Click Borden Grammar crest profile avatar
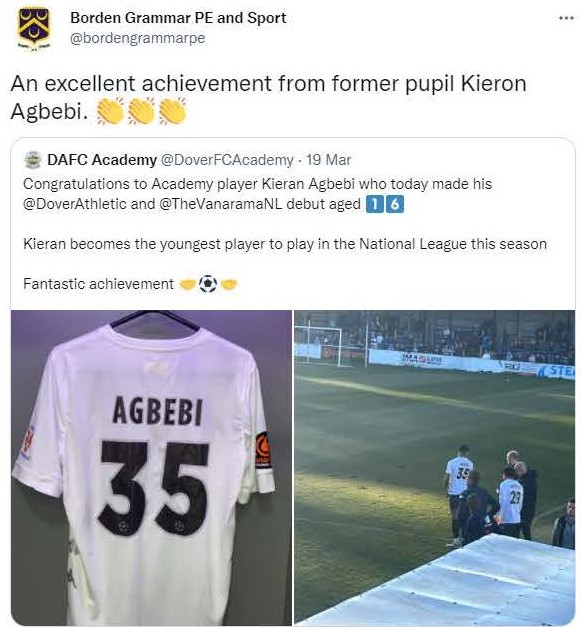The height and width of the screenshot is (627, 581). pos(34,29)
